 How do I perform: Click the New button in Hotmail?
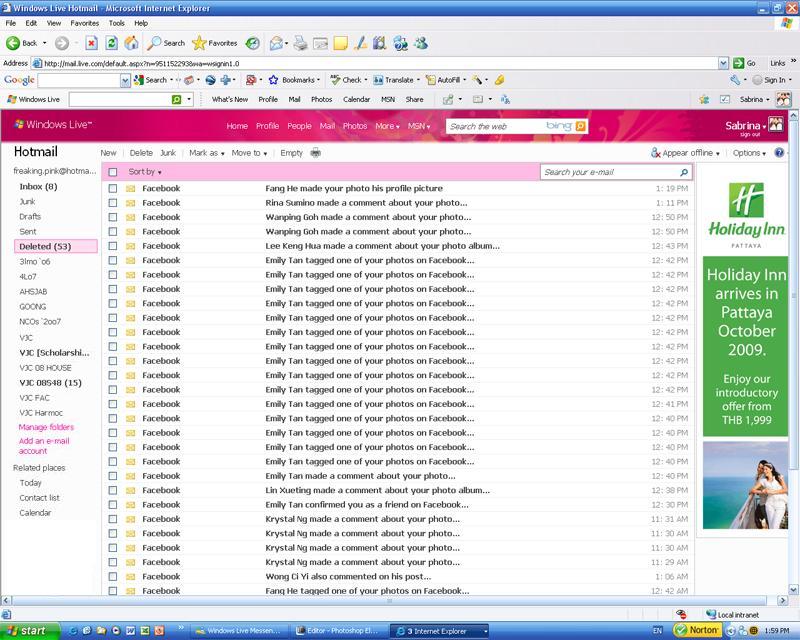108,153
